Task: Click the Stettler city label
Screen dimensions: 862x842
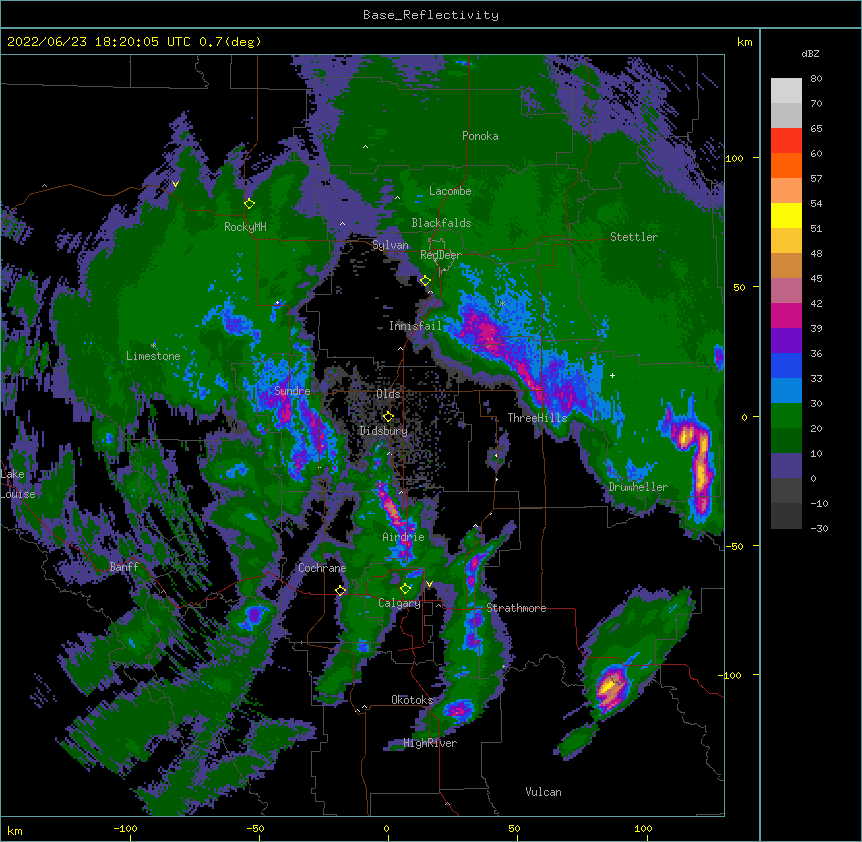Action: (634, 237)
